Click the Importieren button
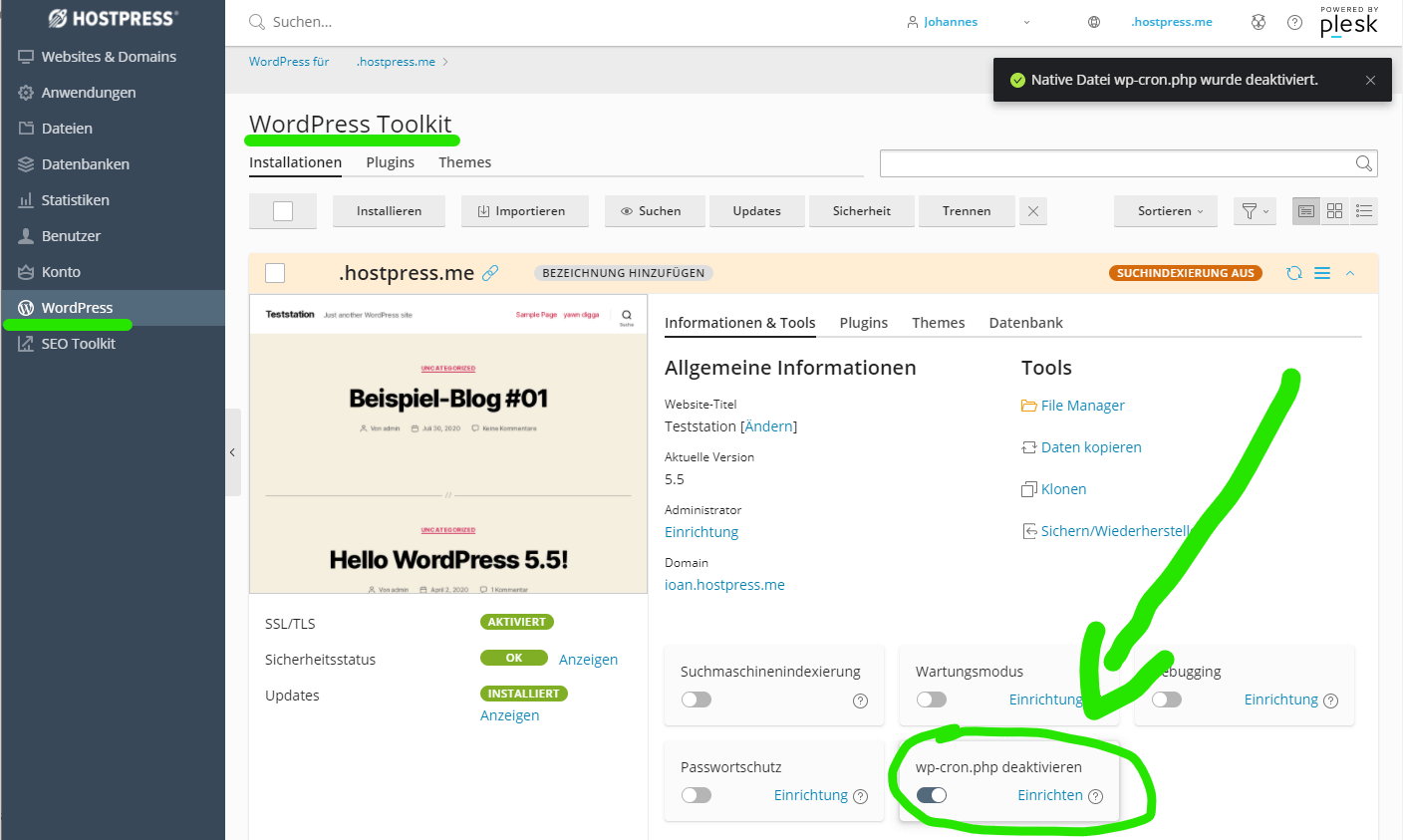The image size is (1403, 840). (x=524, y=211)
